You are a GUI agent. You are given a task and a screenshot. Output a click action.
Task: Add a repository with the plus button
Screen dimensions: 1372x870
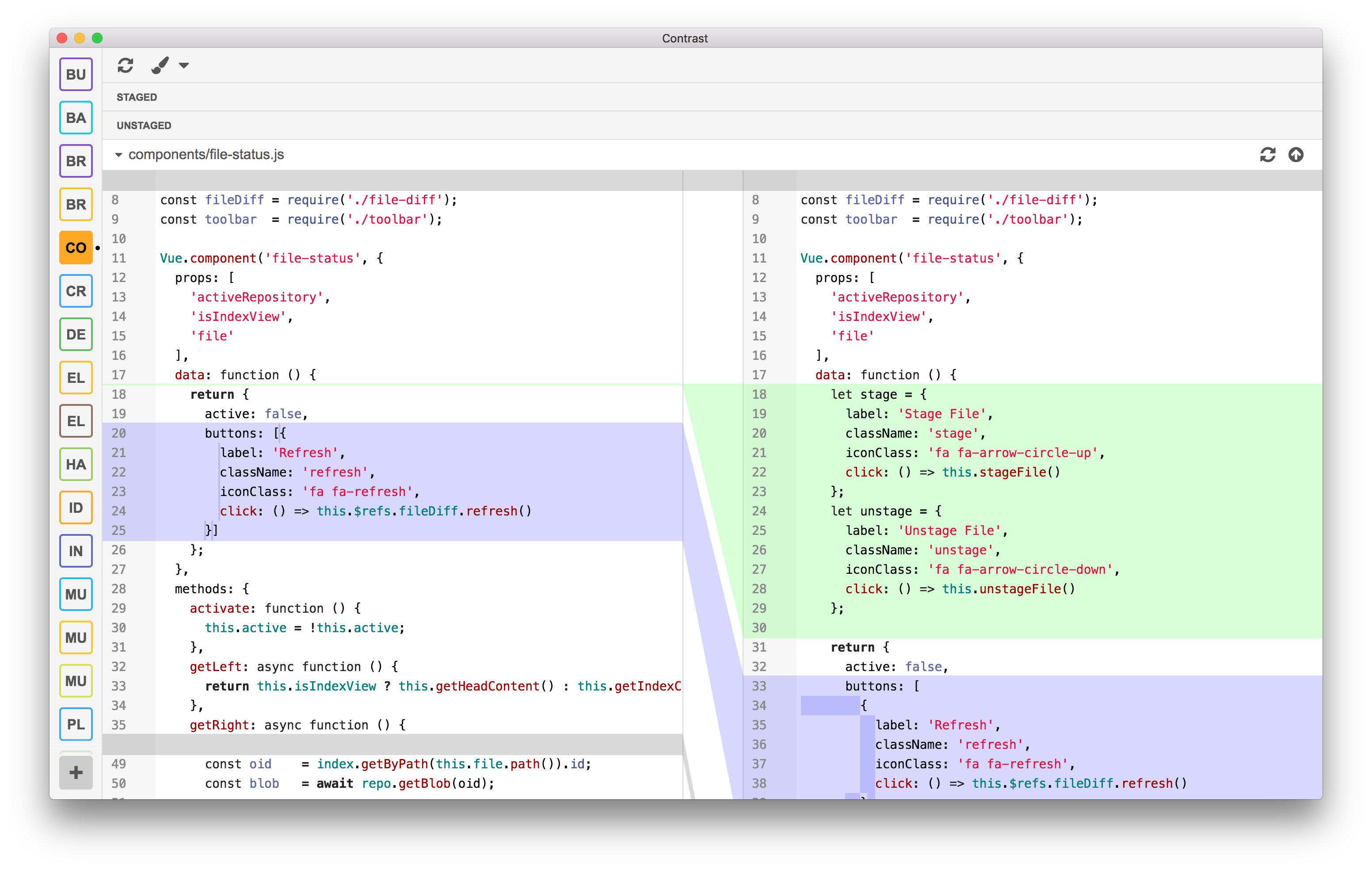pos(76,772)
